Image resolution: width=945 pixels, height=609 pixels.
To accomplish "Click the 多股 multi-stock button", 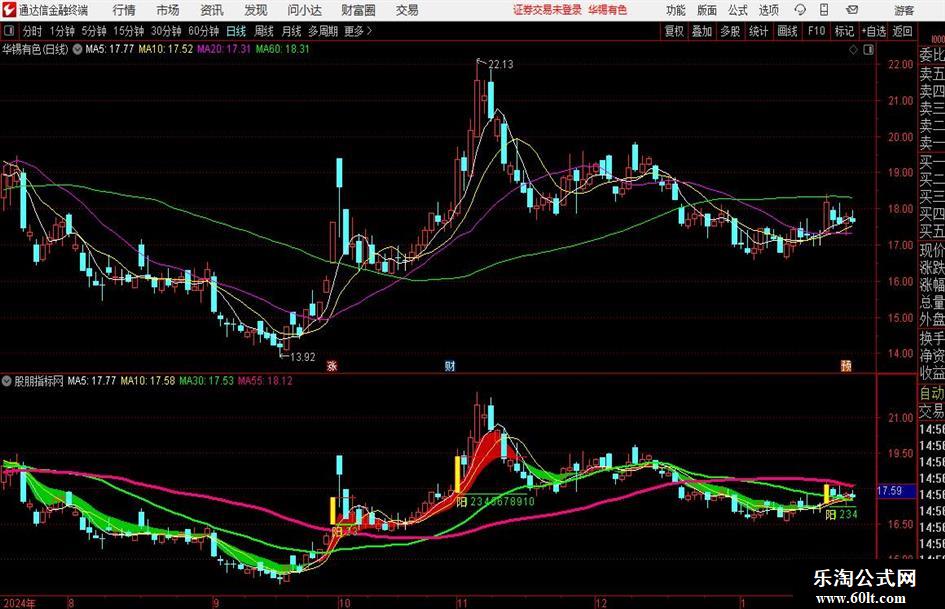I will 730,31.
